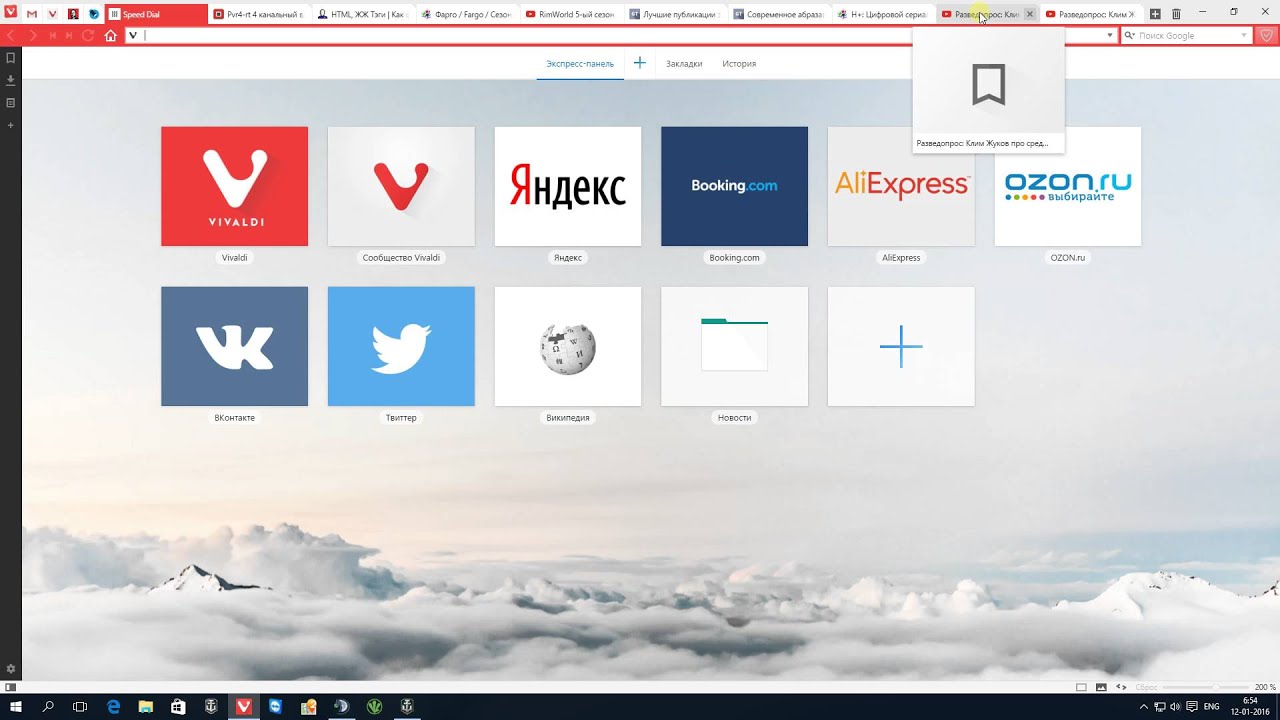Open the OZON.ru speed dial tile
Viewport: 1280px width, 720px height.
click(x=1068, y=186)
